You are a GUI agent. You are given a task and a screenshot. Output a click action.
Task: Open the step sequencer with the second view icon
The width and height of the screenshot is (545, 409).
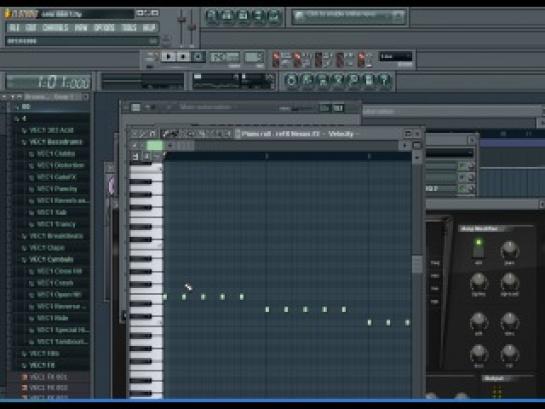click(x=227, y=16)
